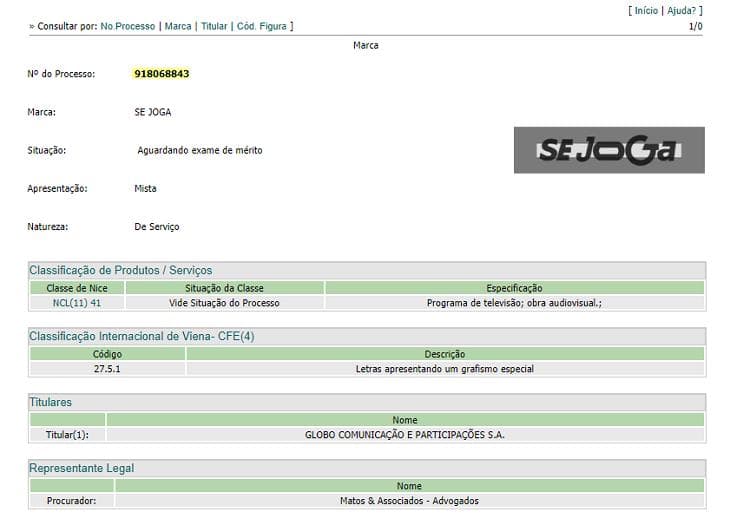Click the GLOBO COMUNICAÇÃO E PARTICIPAÇÕES S.A. name
Screen dimensions: 730x525
tap(405, 435)
